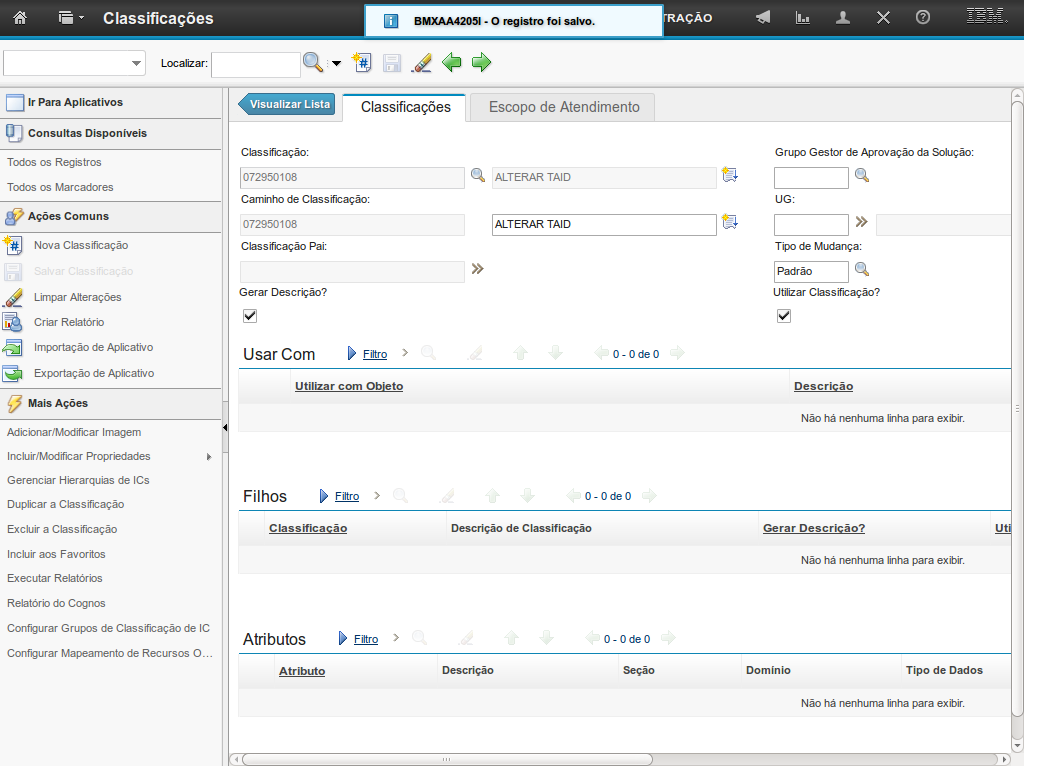Uncheck the Utilizar Classificação checkbox
The image size is (1054, 771).
tap(784, 316)
